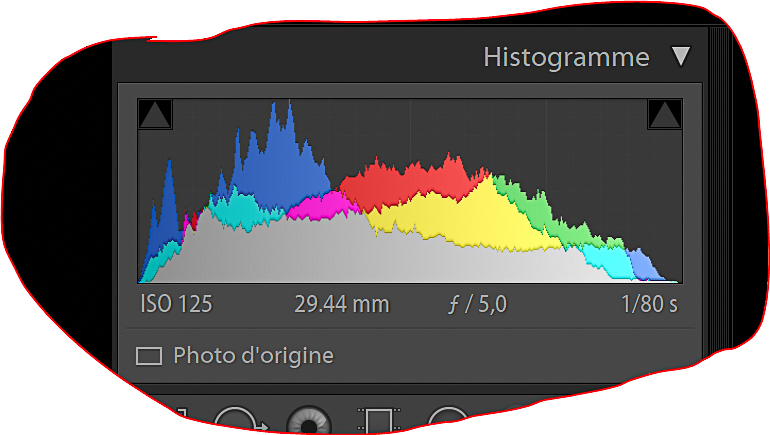Select the Red Eye Correction tool icon
770x435 pixels.
(309, 421)
